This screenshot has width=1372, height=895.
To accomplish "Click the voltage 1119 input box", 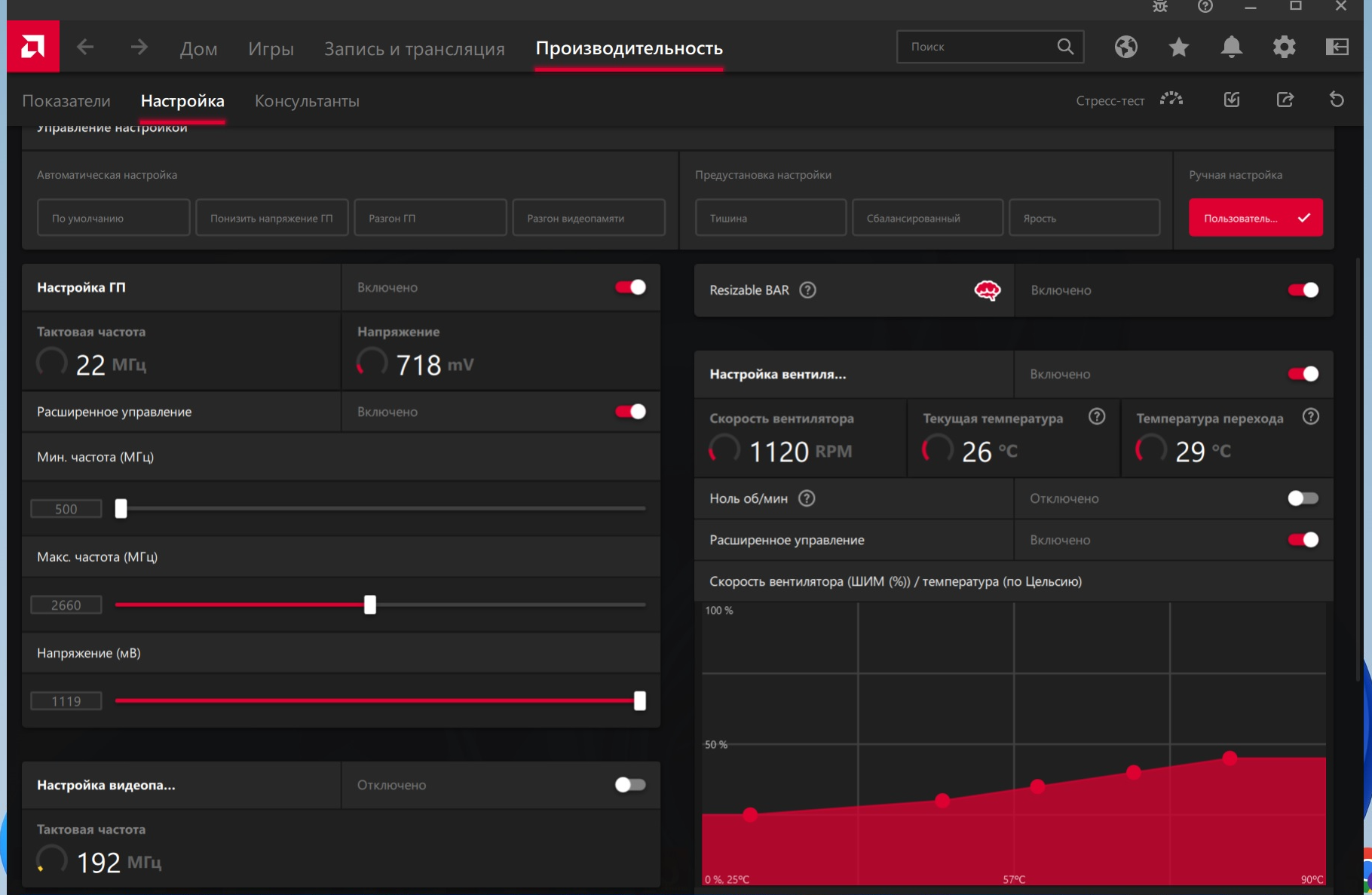I will [66, 701].
